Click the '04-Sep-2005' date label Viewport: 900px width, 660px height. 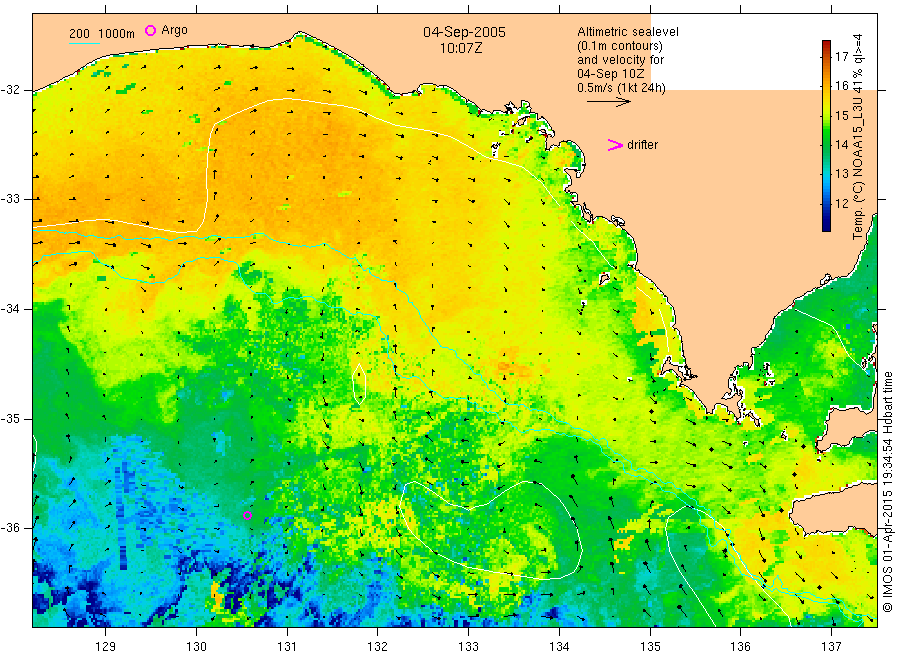tap(464, 32)
